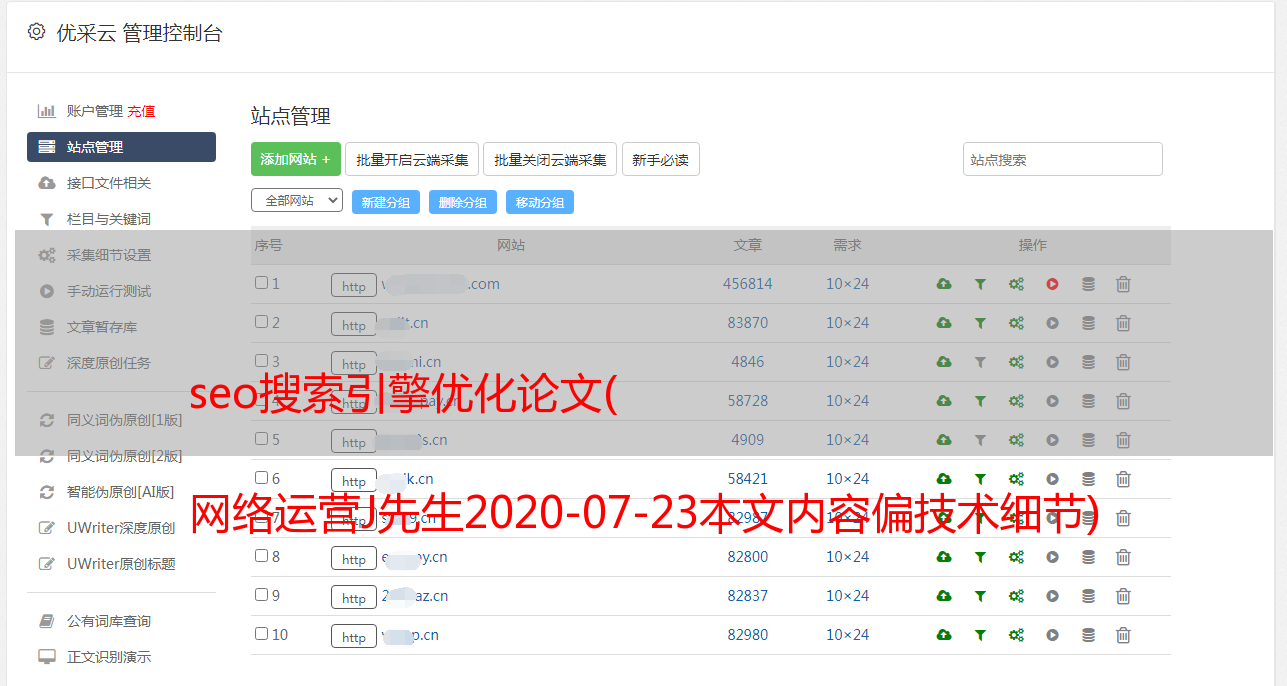Click into the 站点搜索 search field
1287x686 pixels.
tap(1063, 159)
